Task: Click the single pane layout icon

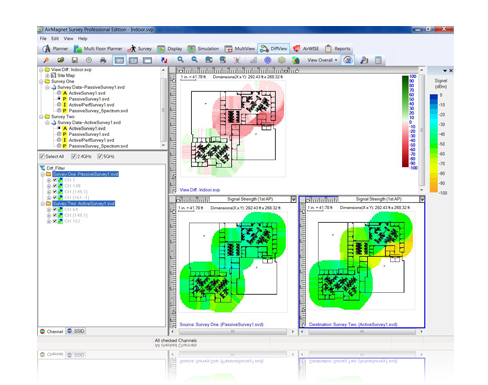Action: click(147, 60)
